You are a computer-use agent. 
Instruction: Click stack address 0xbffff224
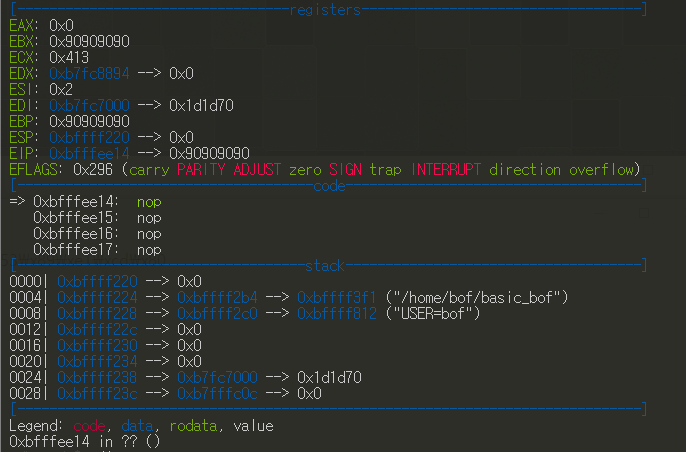coord(97,297)
